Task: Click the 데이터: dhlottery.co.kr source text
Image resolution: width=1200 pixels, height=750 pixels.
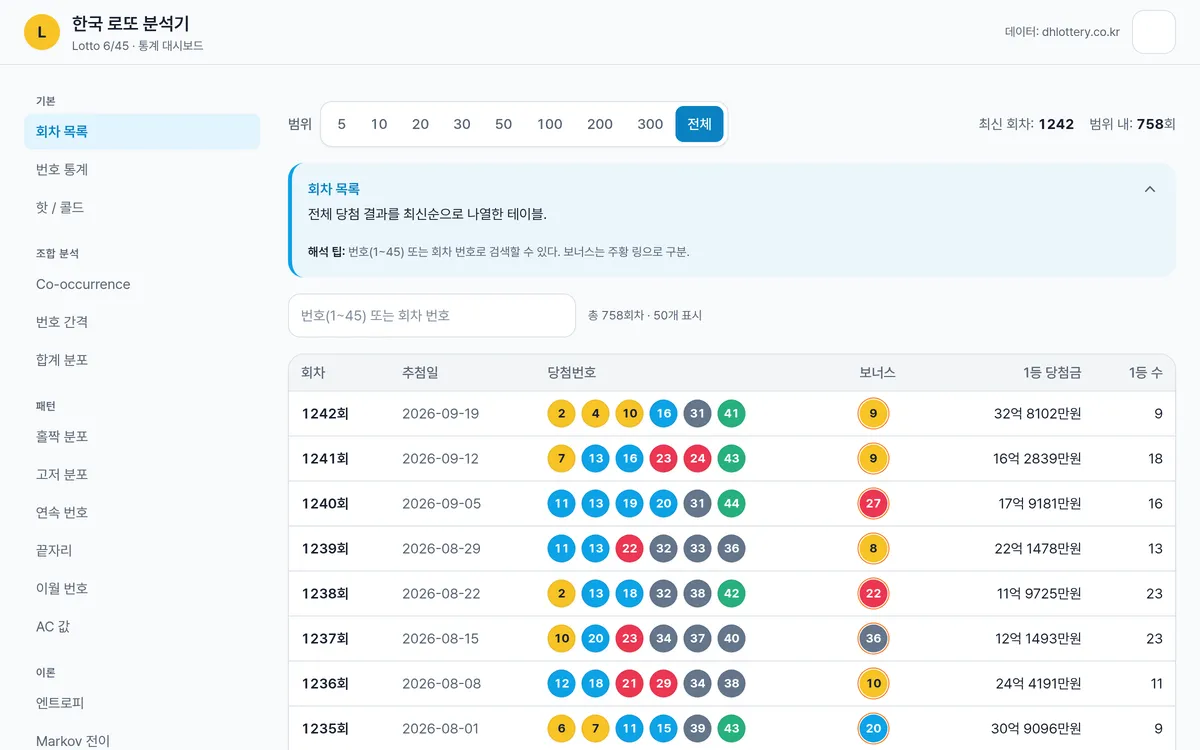Action: pyautogui.click(x=1062, y=32)
